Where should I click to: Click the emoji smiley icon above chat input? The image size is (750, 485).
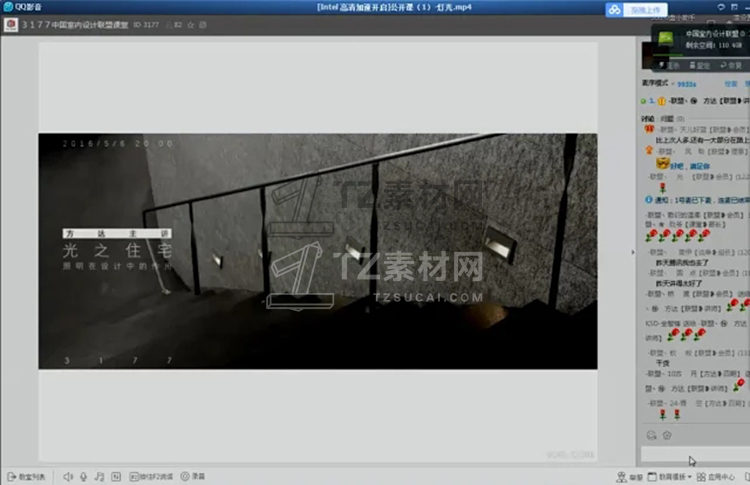click(651, 435)
